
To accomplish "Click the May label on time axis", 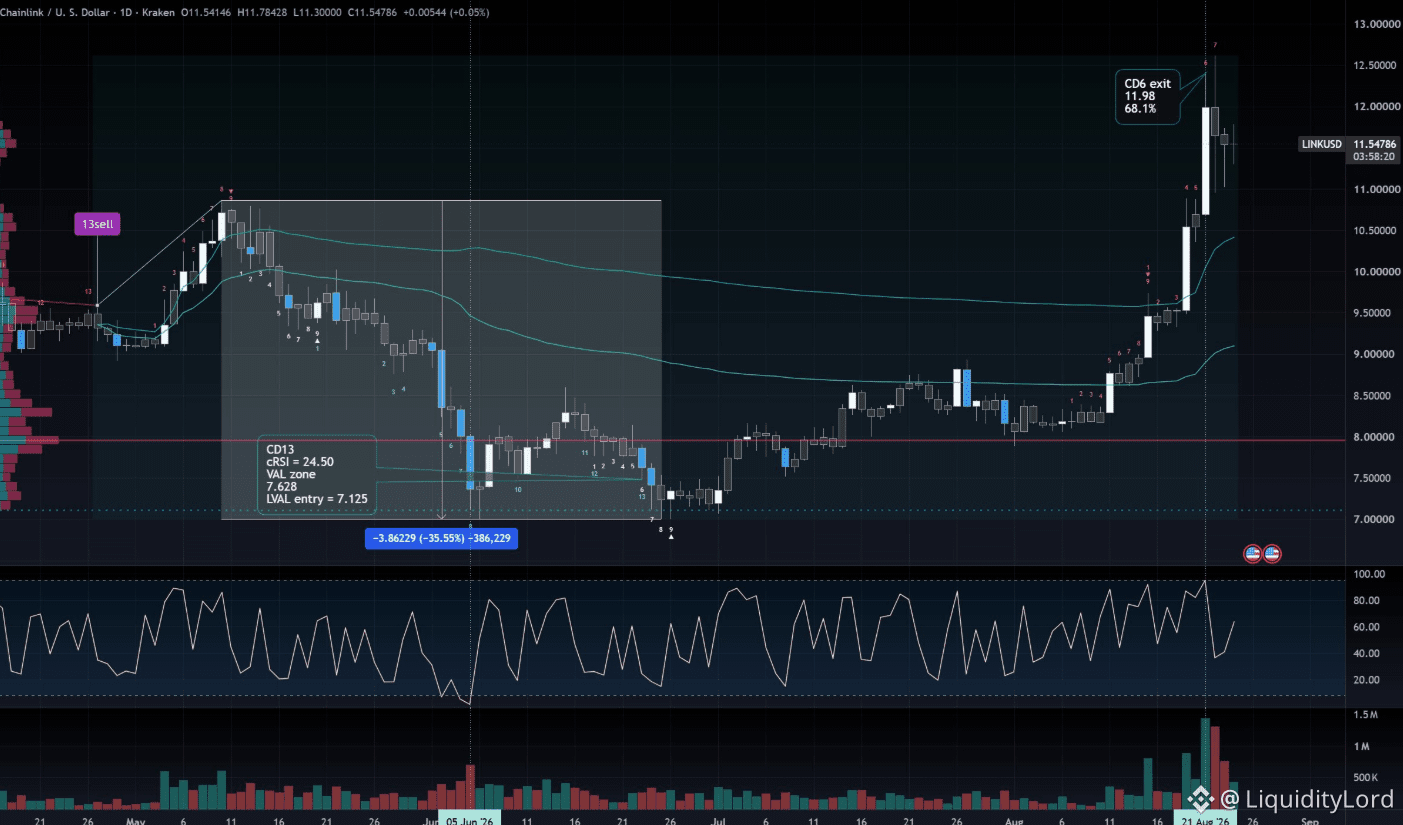I will click(137, 821).
